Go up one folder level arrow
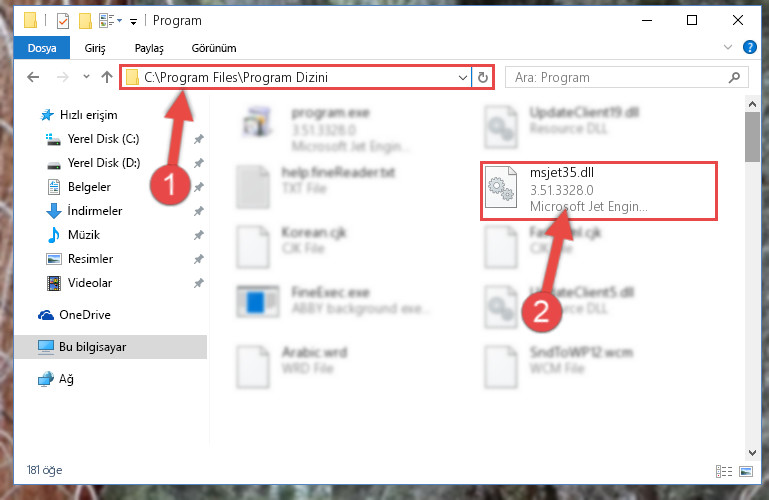This screenshot has width=769, height=500. coord(106,77)
